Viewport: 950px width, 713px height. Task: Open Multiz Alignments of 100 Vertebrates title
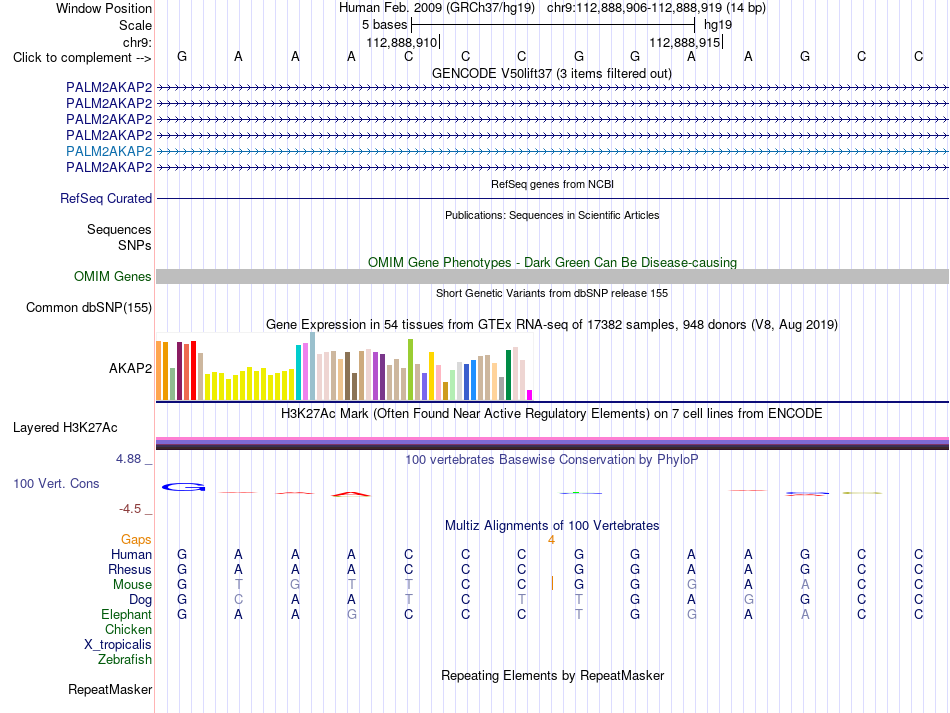(552, 525)
